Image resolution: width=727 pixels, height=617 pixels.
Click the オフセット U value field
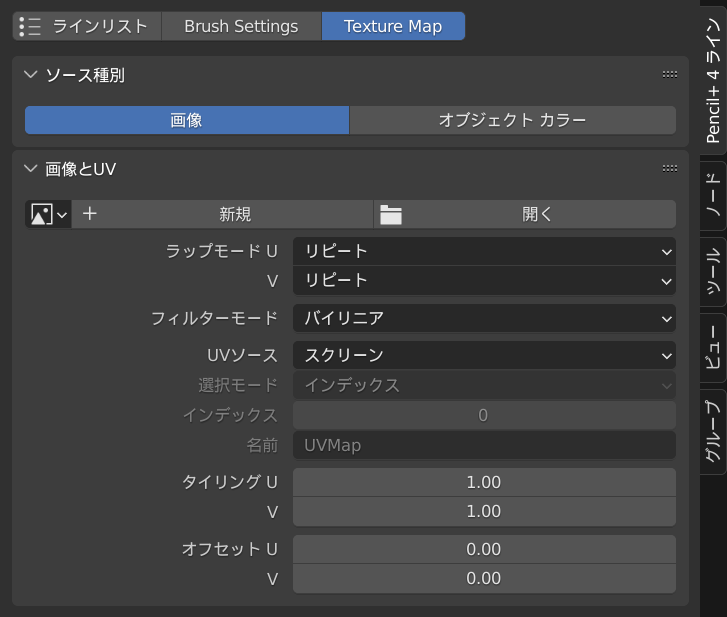484,549
